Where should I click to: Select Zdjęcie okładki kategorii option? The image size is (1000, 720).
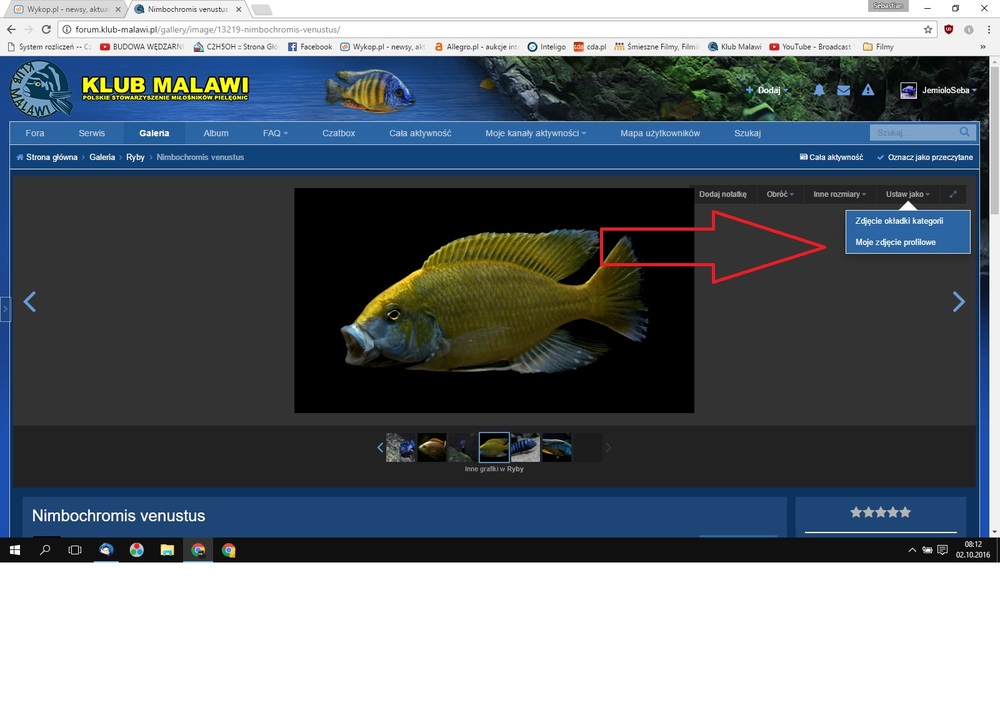pyautogui.click(x=899, y=221)
